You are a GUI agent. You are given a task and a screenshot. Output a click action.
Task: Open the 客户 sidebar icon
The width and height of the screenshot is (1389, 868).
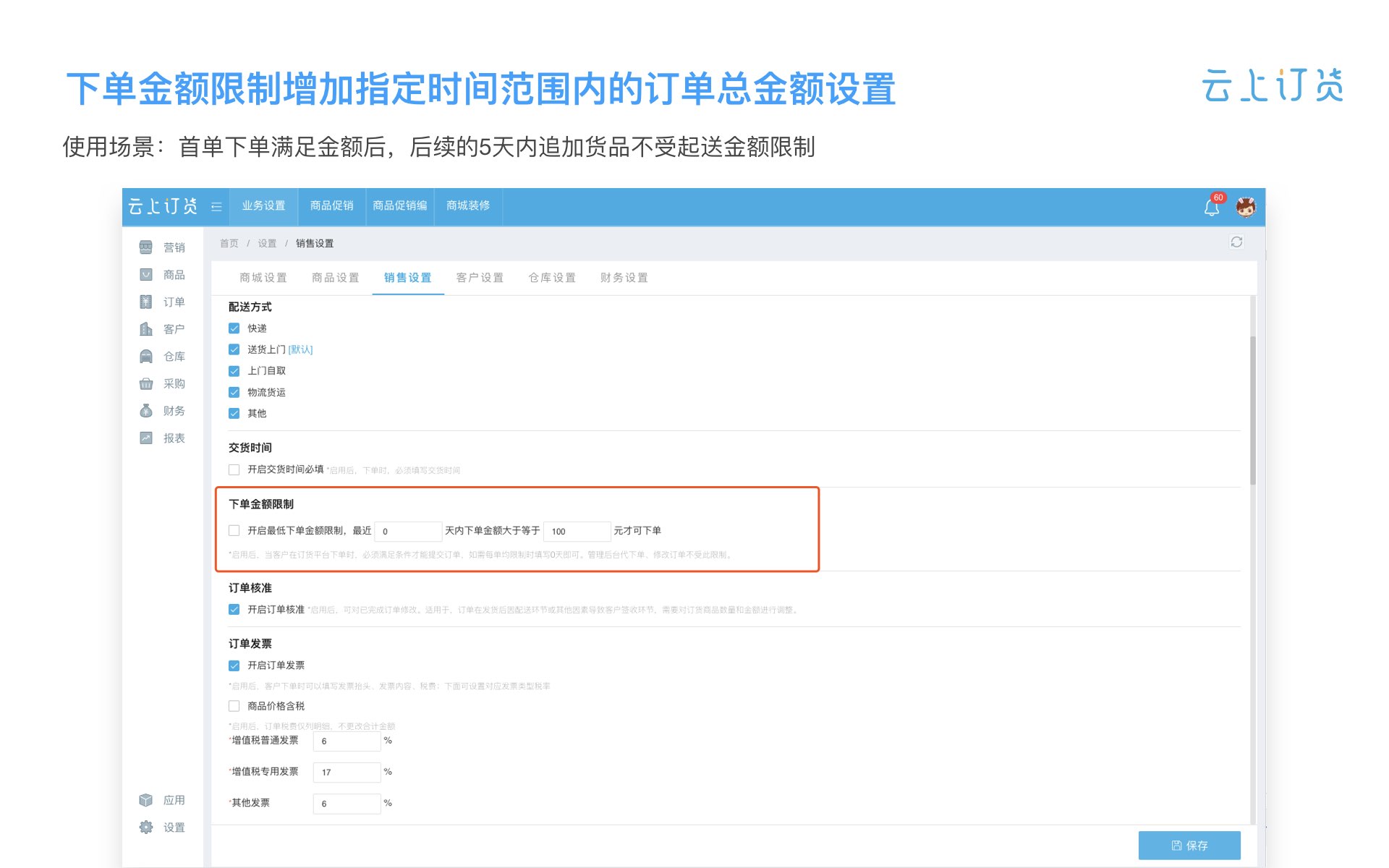coord(146,329)
